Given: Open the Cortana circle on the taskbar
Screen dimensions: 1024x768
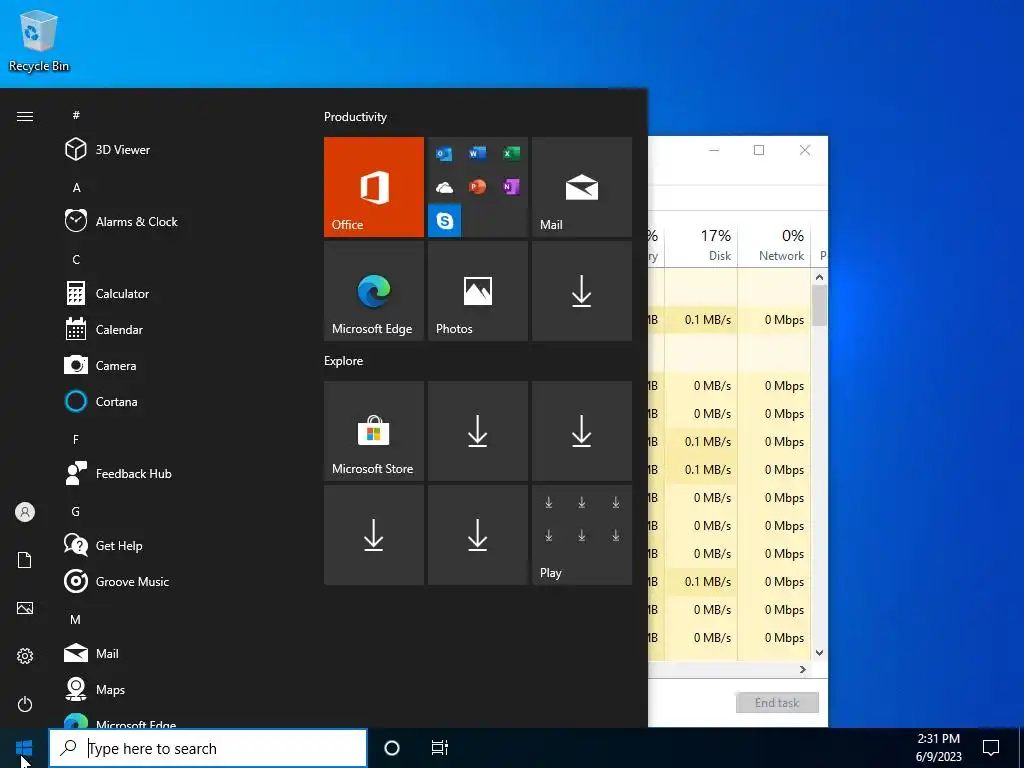Looking at the screenshot, I should [392, 748].
